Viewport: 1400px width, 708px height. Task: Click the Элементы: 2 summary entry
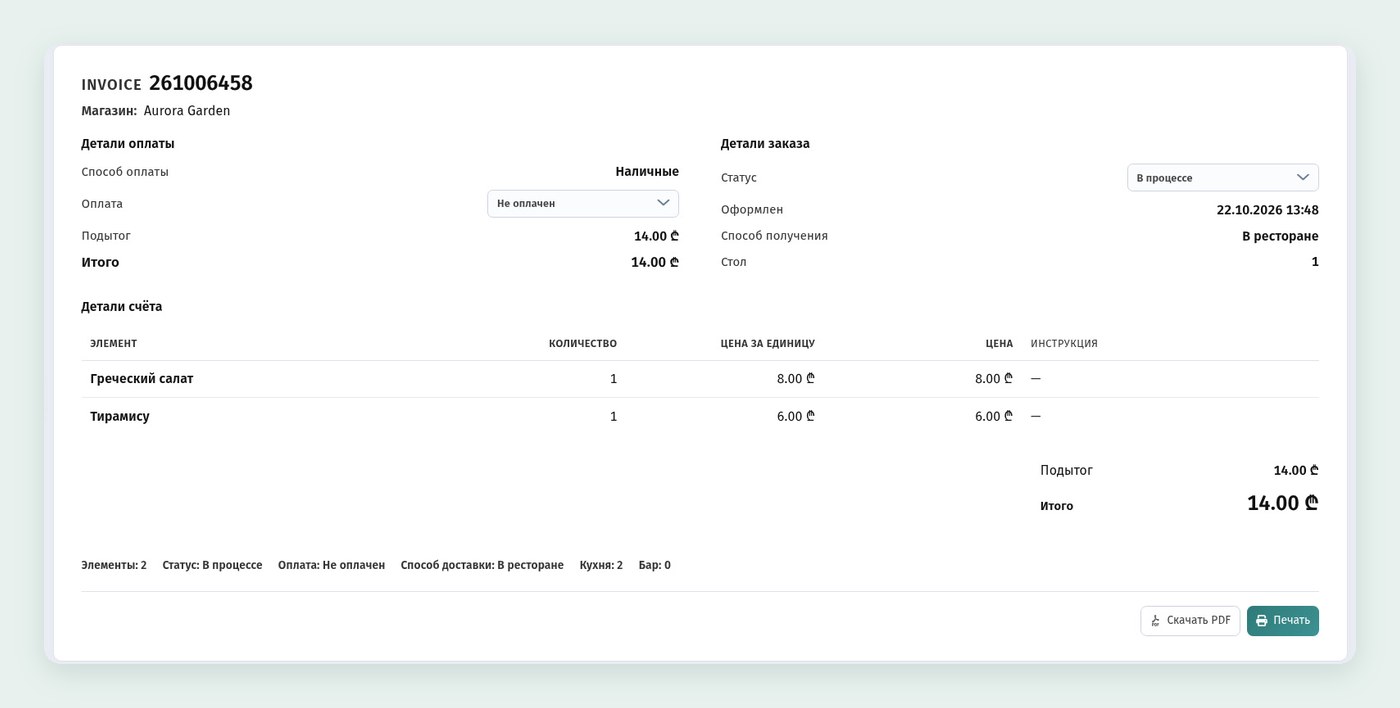pyautogui.click(x=114, y=565)
